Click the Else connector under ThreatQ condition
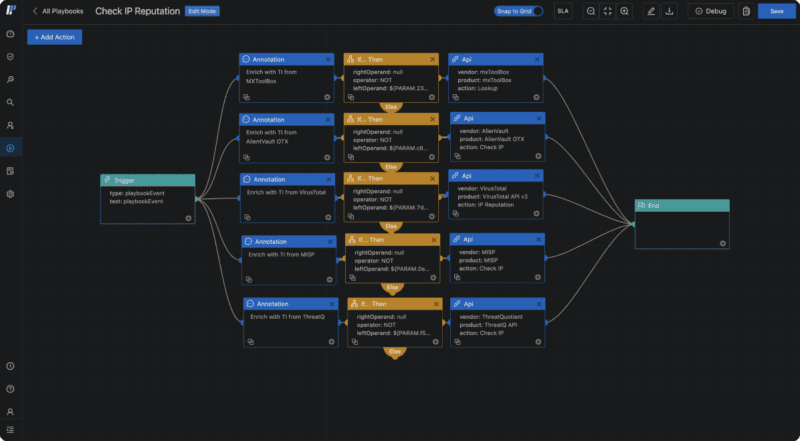This screenshot has width=800, height=441. click(x=395, y=352)
